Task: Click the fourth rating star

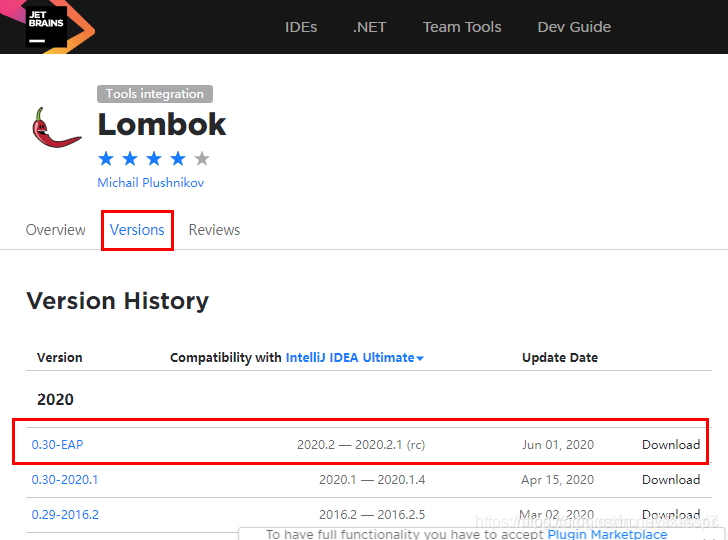Action: point(178,159)
